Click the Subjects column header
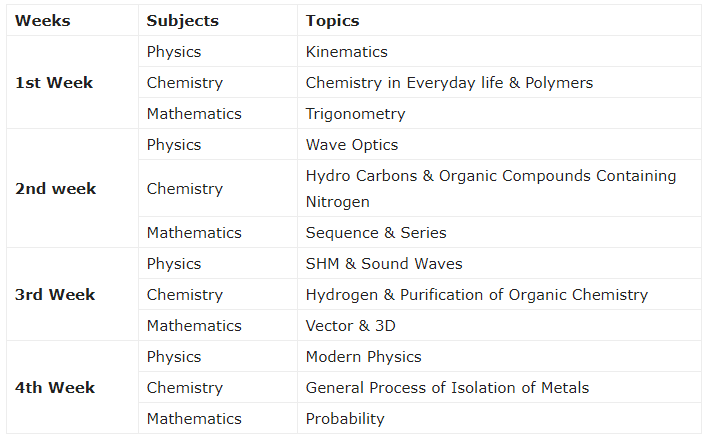 point(218,20)
